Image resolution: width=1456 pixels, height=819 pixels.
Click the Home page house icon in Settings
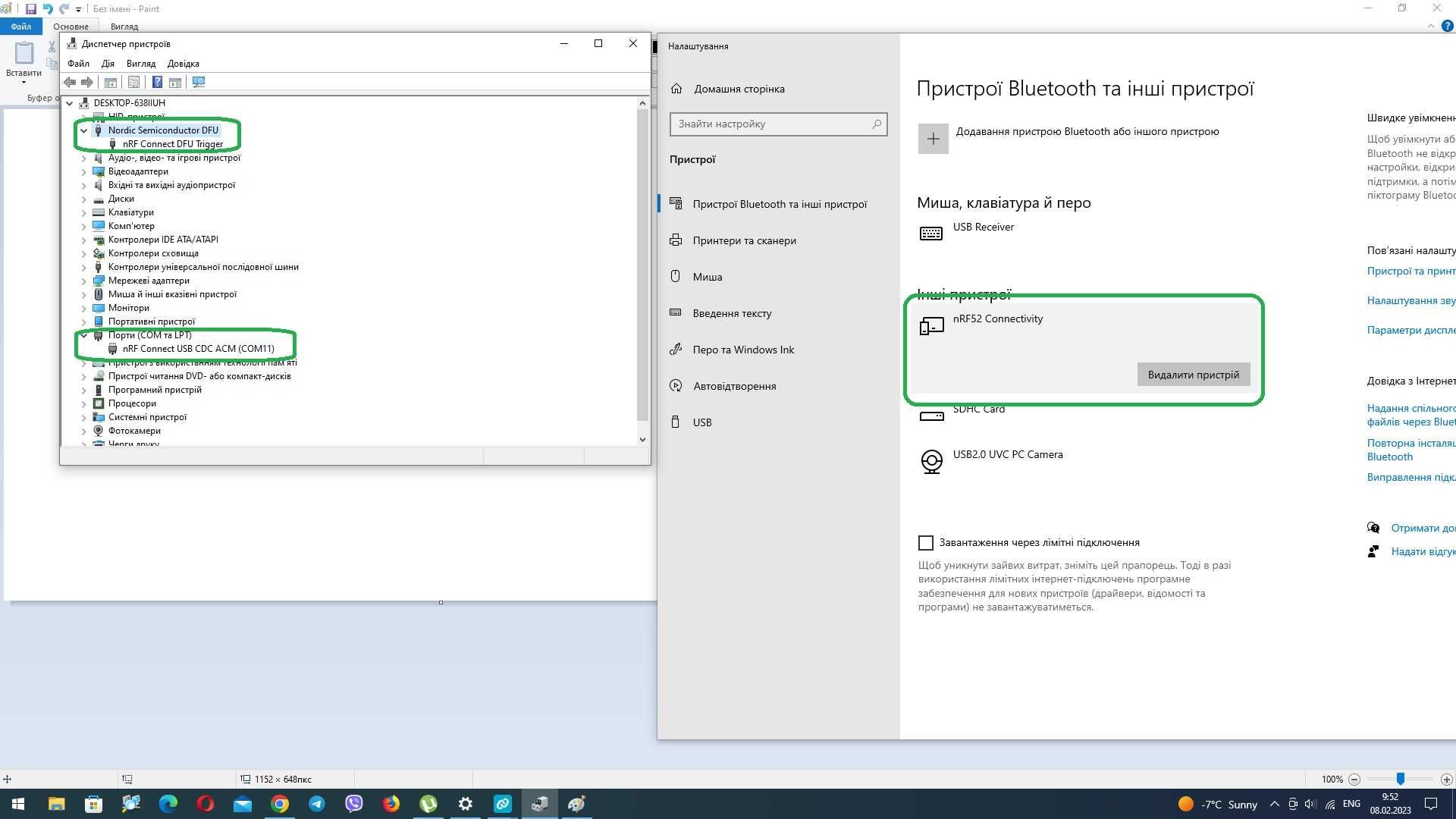tap(676, 89)
